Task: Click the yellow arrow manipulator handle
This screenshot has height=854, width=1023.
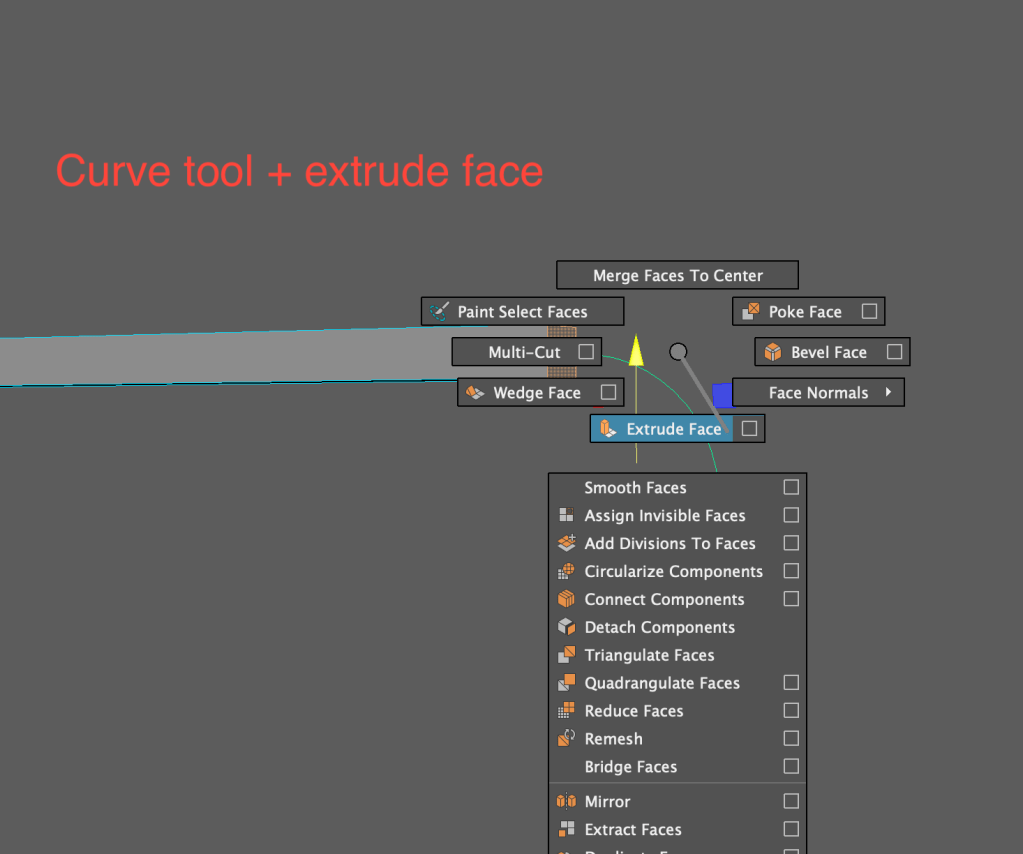Action: click(636, 350)
